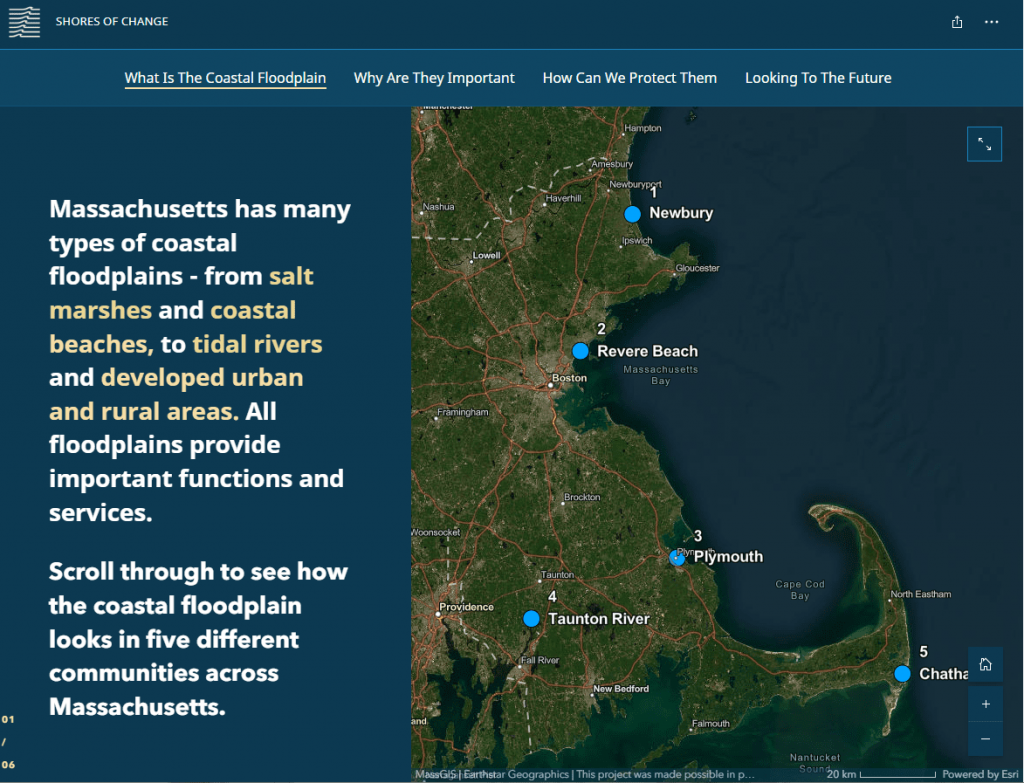The height and width of the screenshot is (783, 1024).
Task: Jump to Looking To The Future tab
Action: click(x=818, y=78)
